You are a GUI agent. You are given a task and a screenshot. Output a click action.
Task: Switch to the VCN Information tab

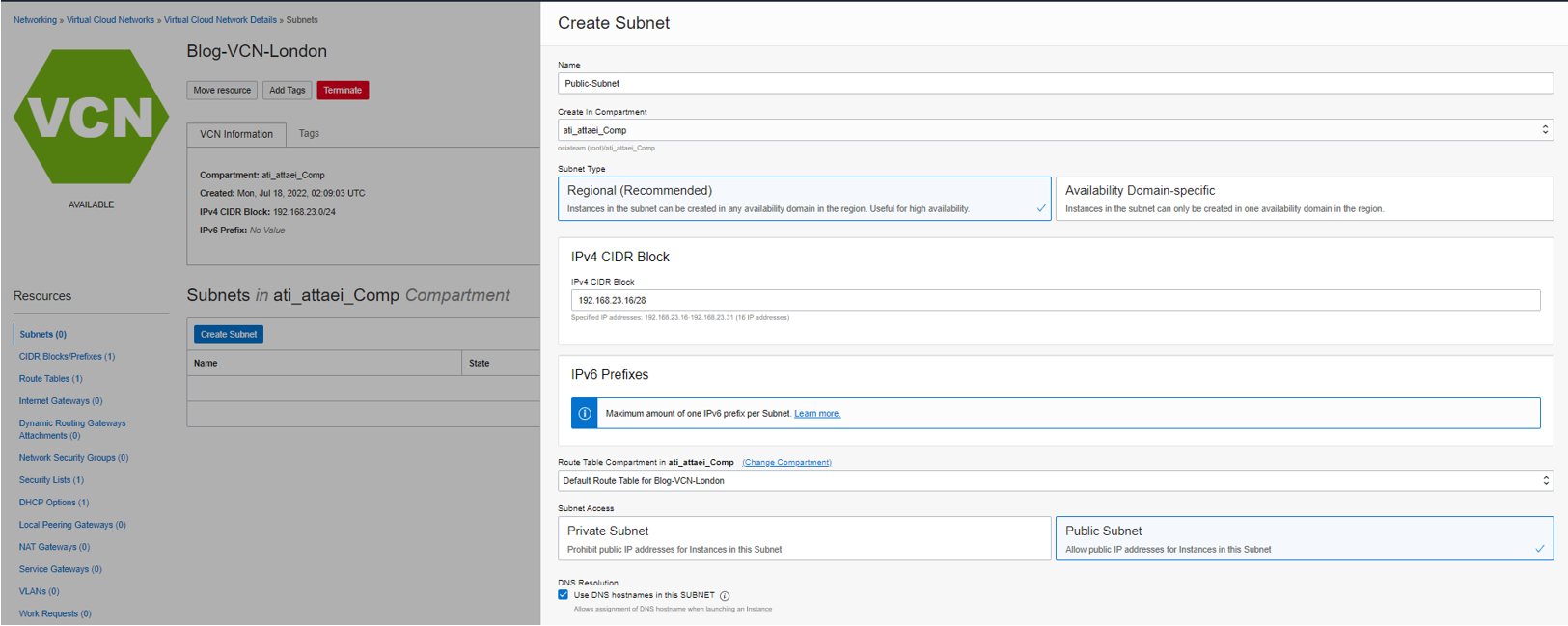(236, 134)
